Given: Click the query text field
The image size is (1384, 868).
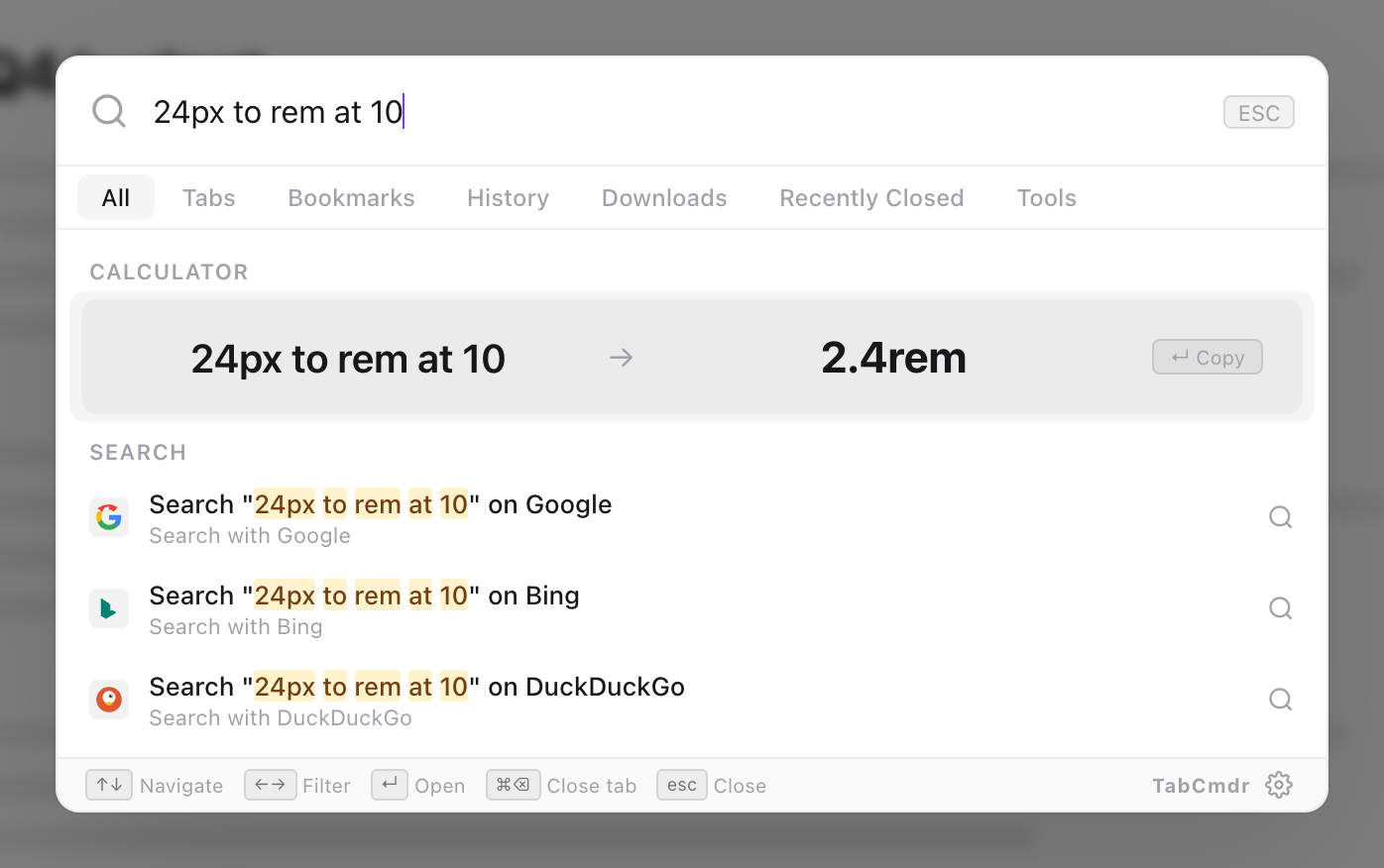Looking at the screenshot, I should coord(674,112).
